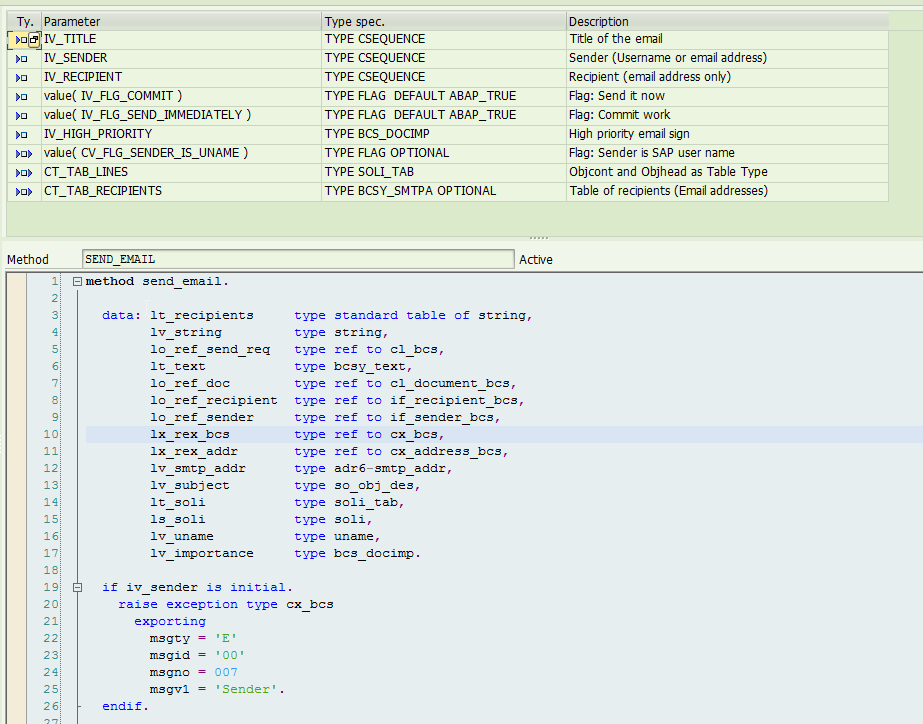Click the endif statement on line 26

point(125,706)
